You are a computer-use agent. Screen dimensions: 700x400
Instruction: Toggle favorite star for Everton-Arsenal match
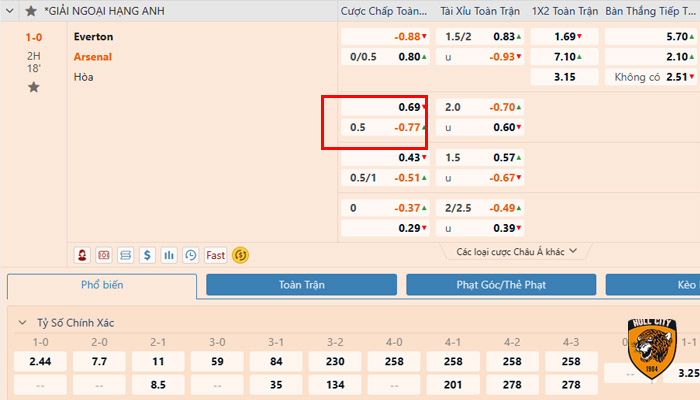[34, 88]
